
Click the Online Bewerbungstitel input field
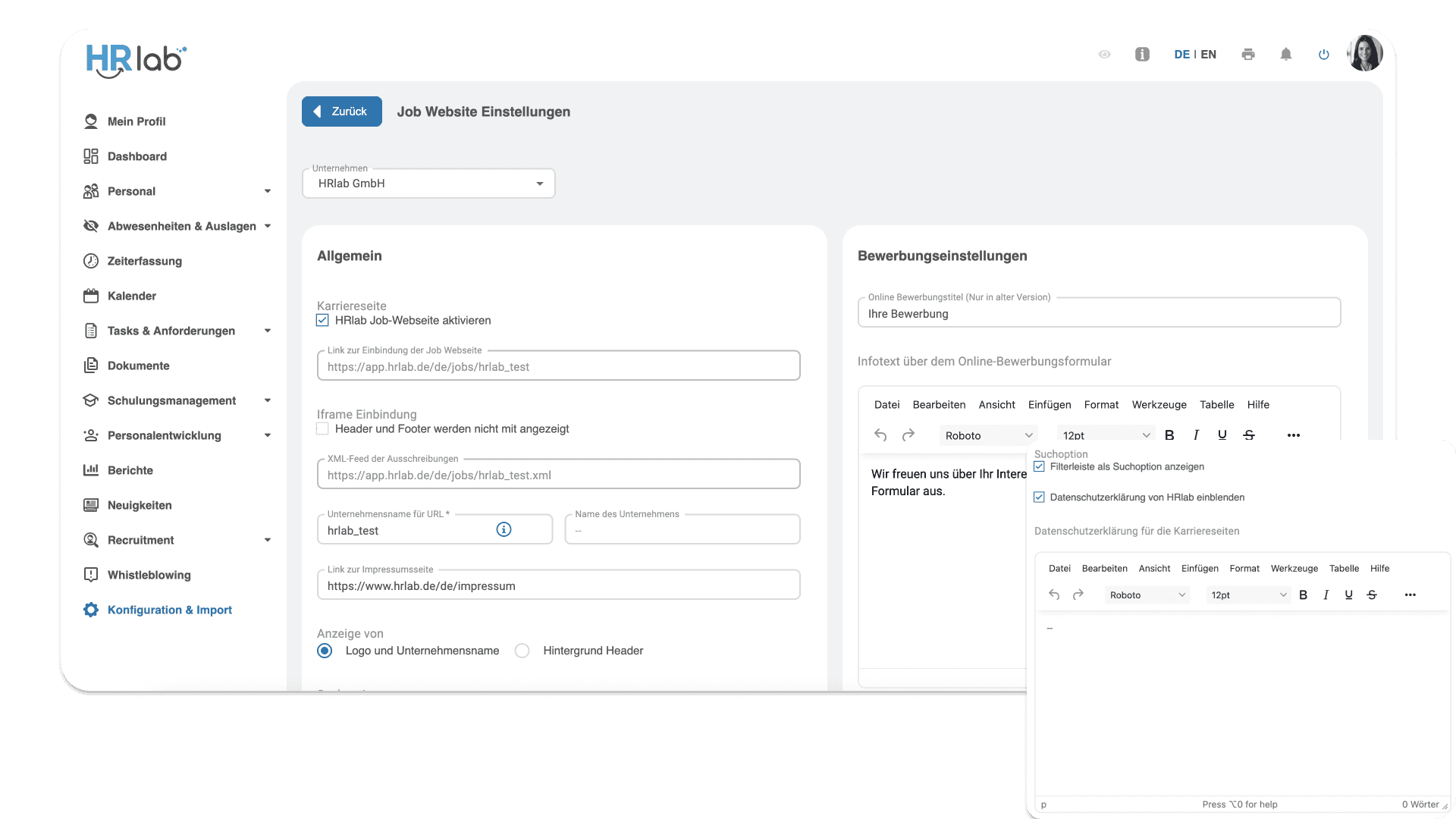pyautogui.click(x=1099, y=312)
